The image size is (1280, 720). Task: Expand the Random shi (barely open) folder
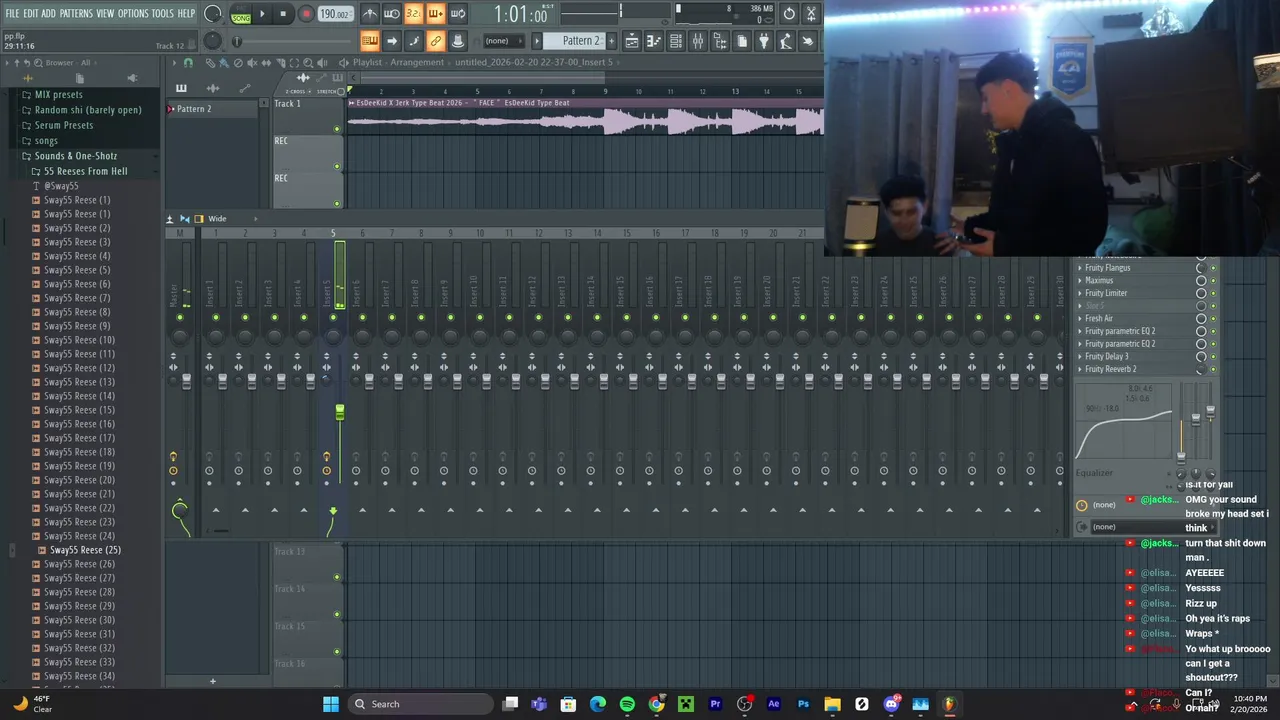coord(88,110)
